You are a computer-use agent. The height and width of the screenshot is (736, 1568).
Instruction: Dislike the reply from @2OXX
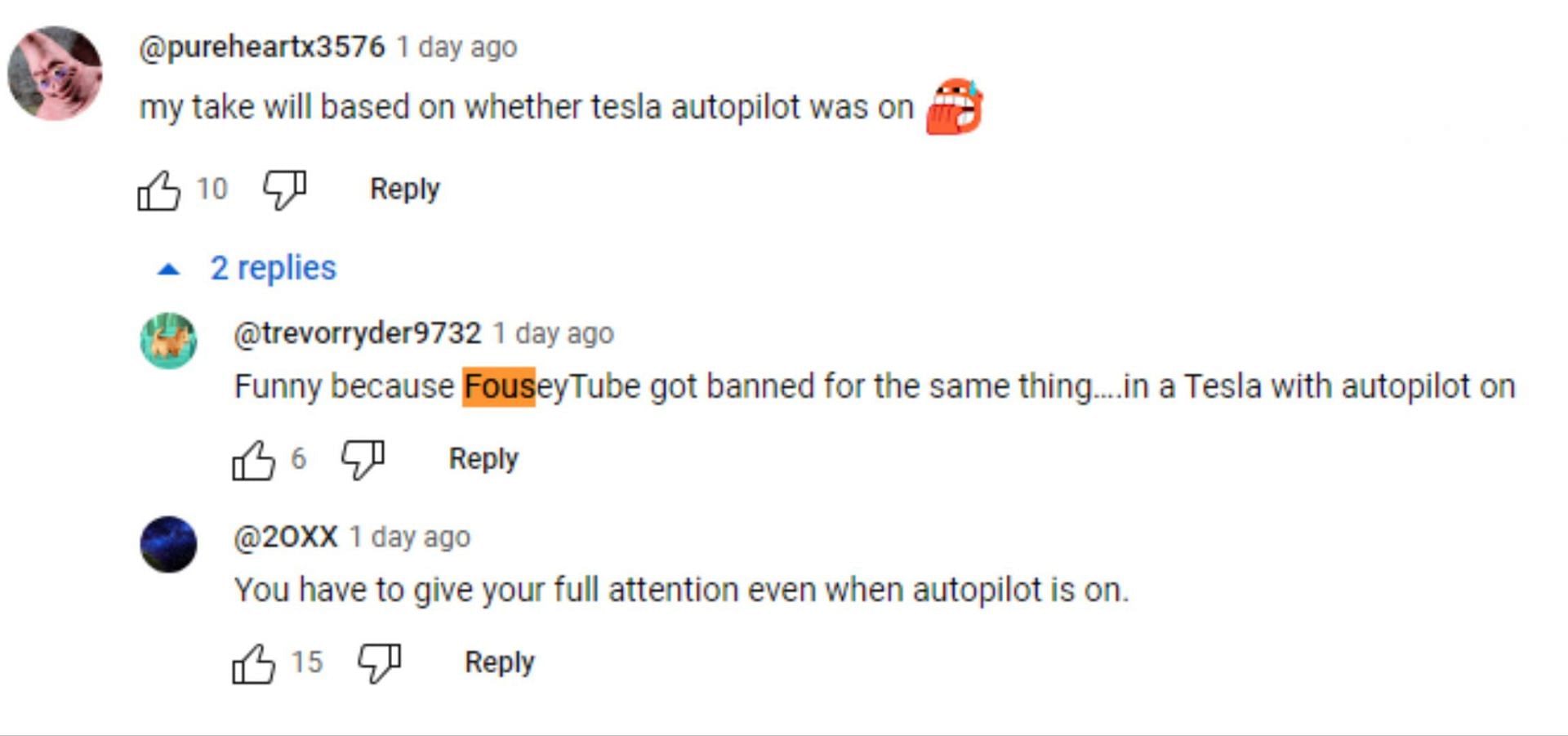pyautogui.click(x=380, y=663)
